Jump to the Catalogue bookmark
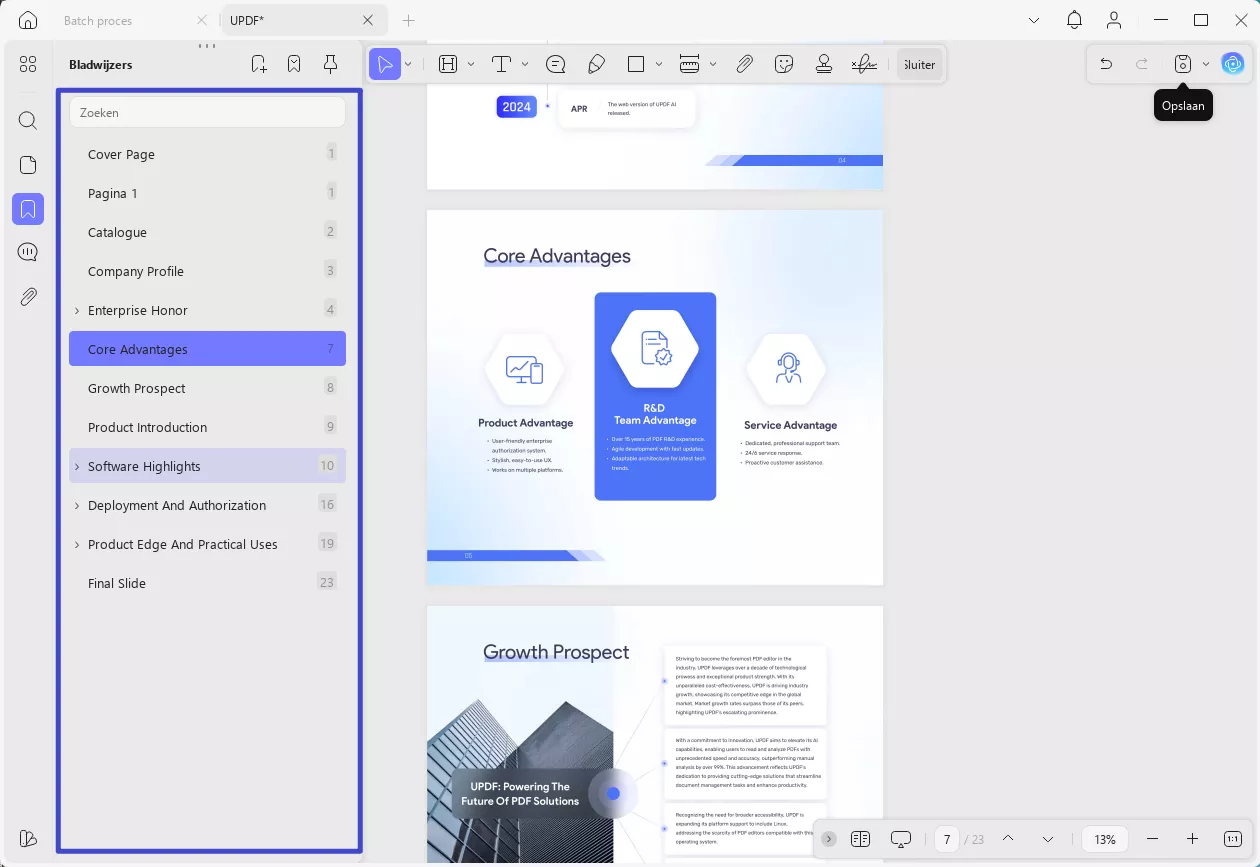Viewport: 1260px width, 867px height. click(207, 232)
